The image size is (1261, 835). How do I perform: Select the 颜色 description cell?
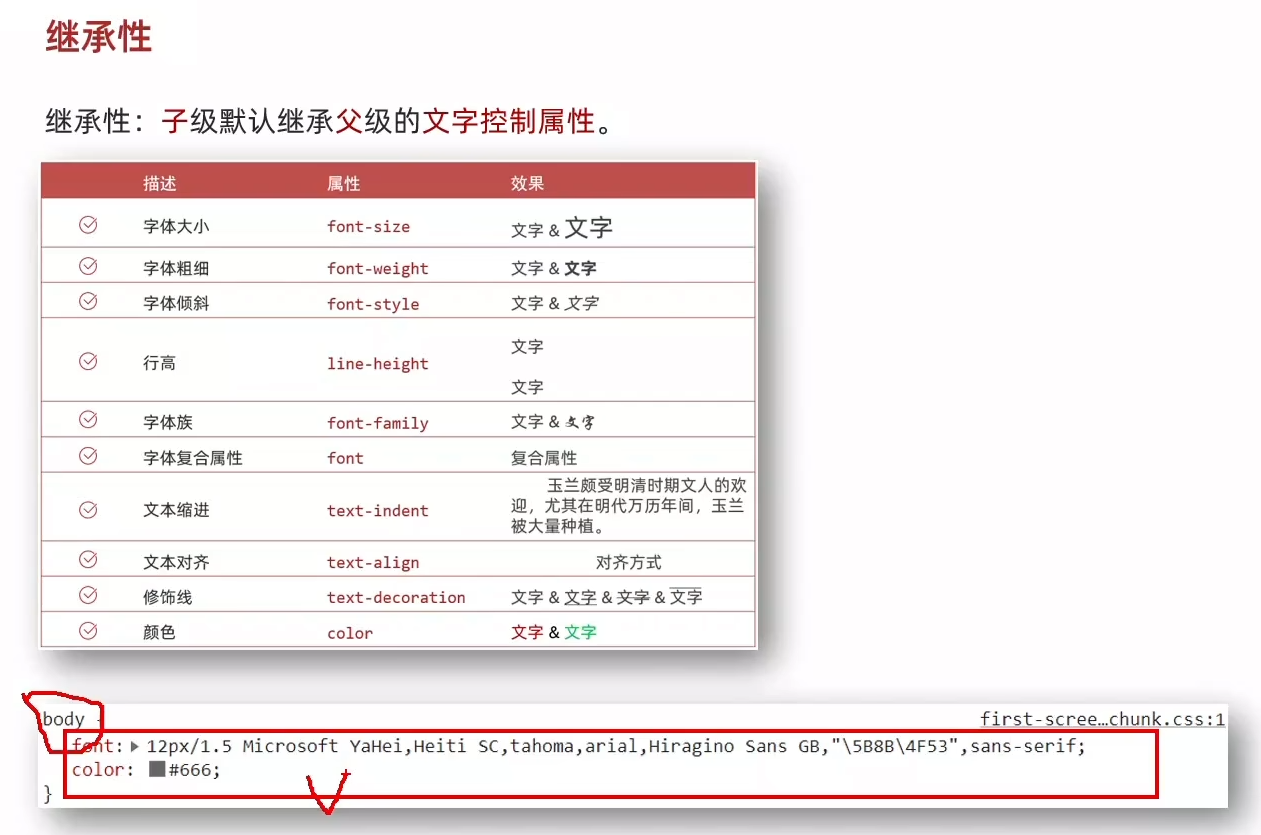click(x=160, y=632)
